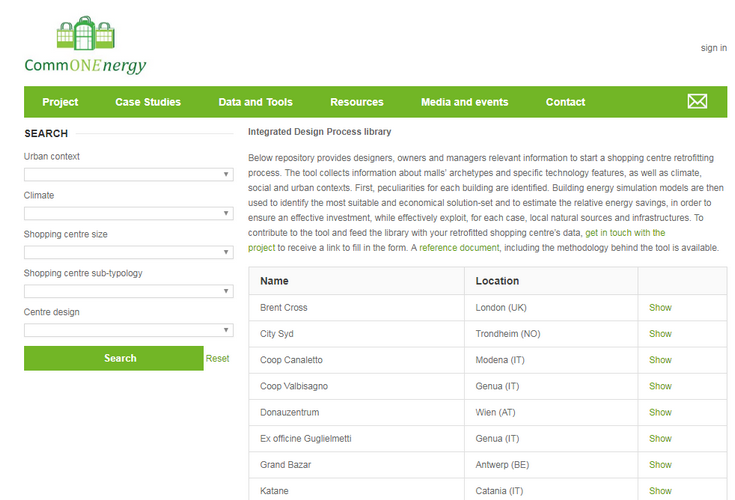
Task: Show details for Donauzentrum
Action: (660, 412)
